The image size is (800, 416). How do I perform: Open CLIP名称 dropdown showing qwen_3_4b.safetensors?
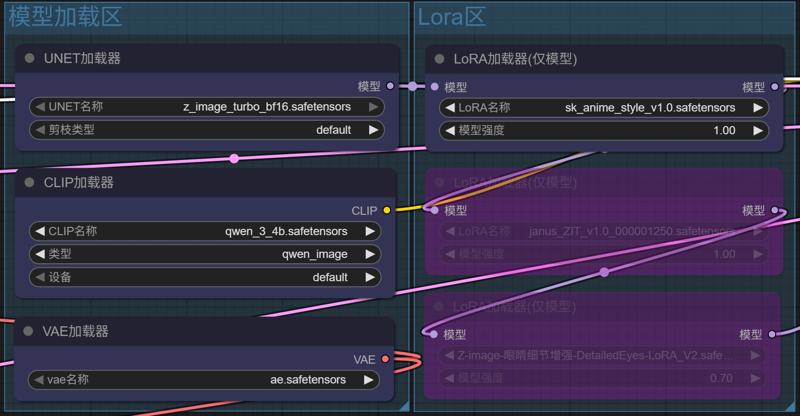coord(205,231)
